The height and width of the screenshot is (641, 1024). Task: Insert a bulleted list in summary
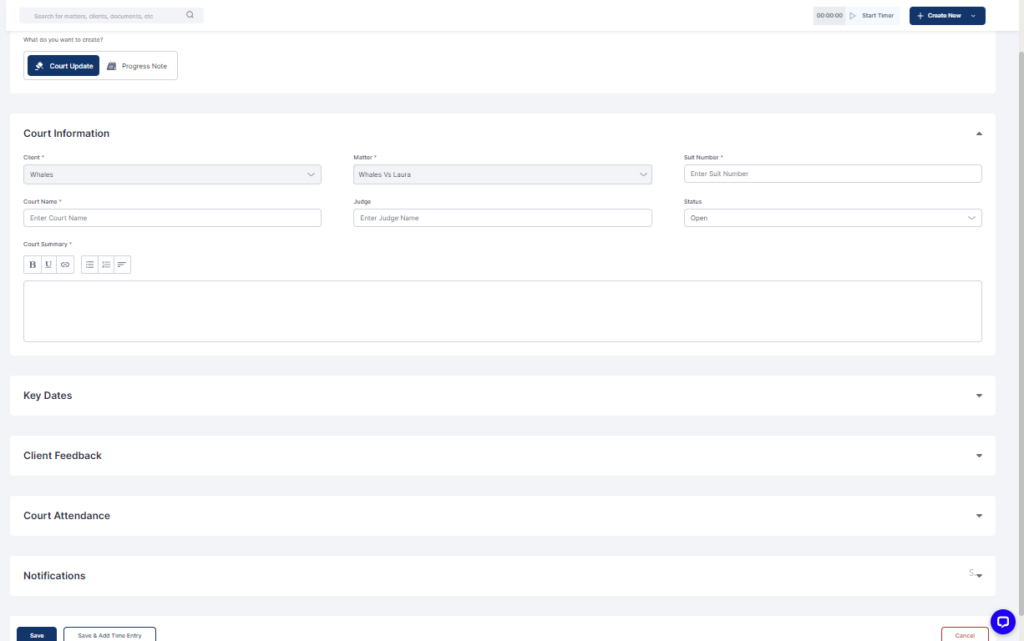pos(90,265)
